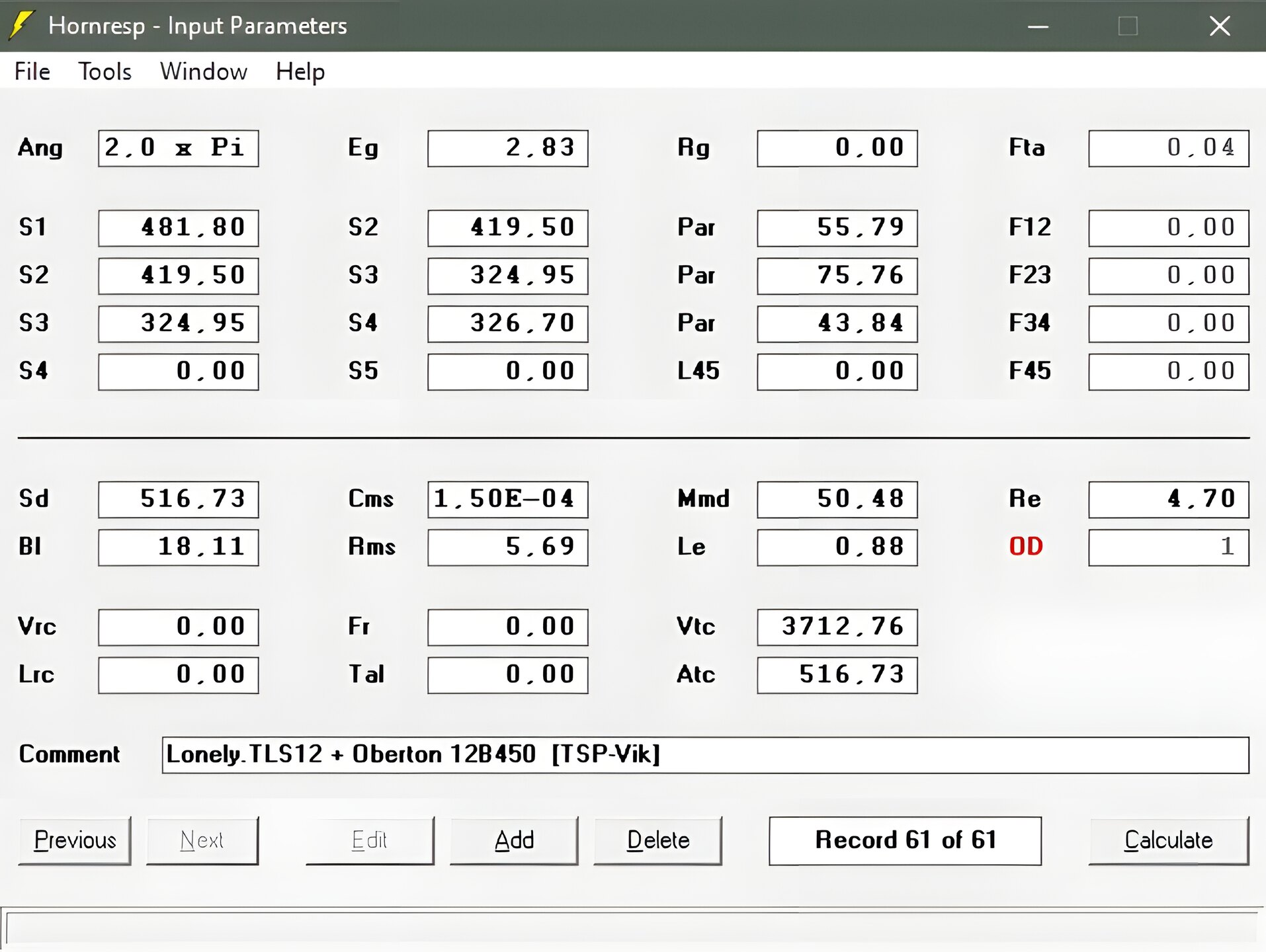Click the Sd value field
Image resolution: width=1266 pixels, height=952 pixels.
point(178,499)
